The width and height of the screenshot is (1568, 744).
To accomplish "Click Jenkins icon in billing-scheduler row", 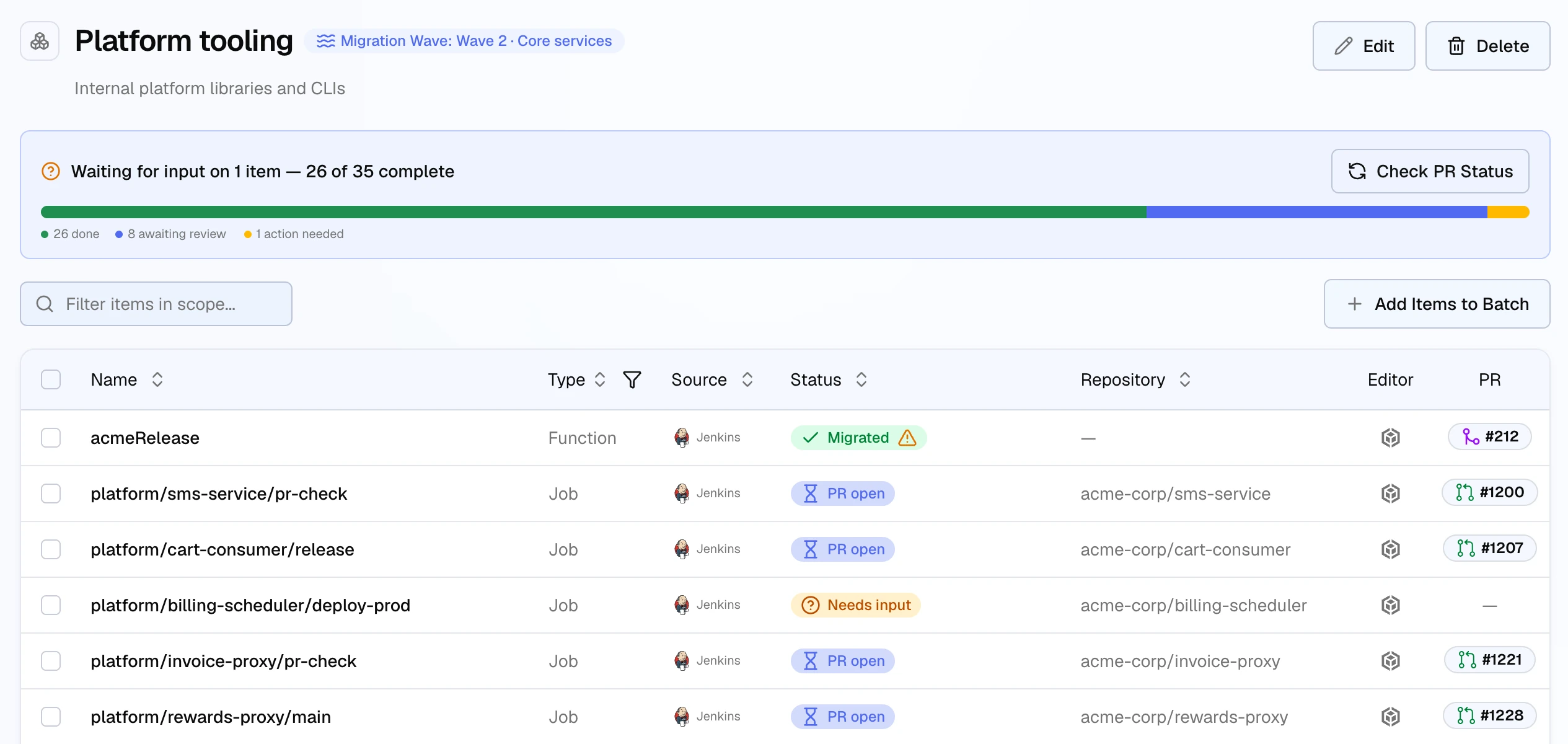I will (x=682, y=605).
